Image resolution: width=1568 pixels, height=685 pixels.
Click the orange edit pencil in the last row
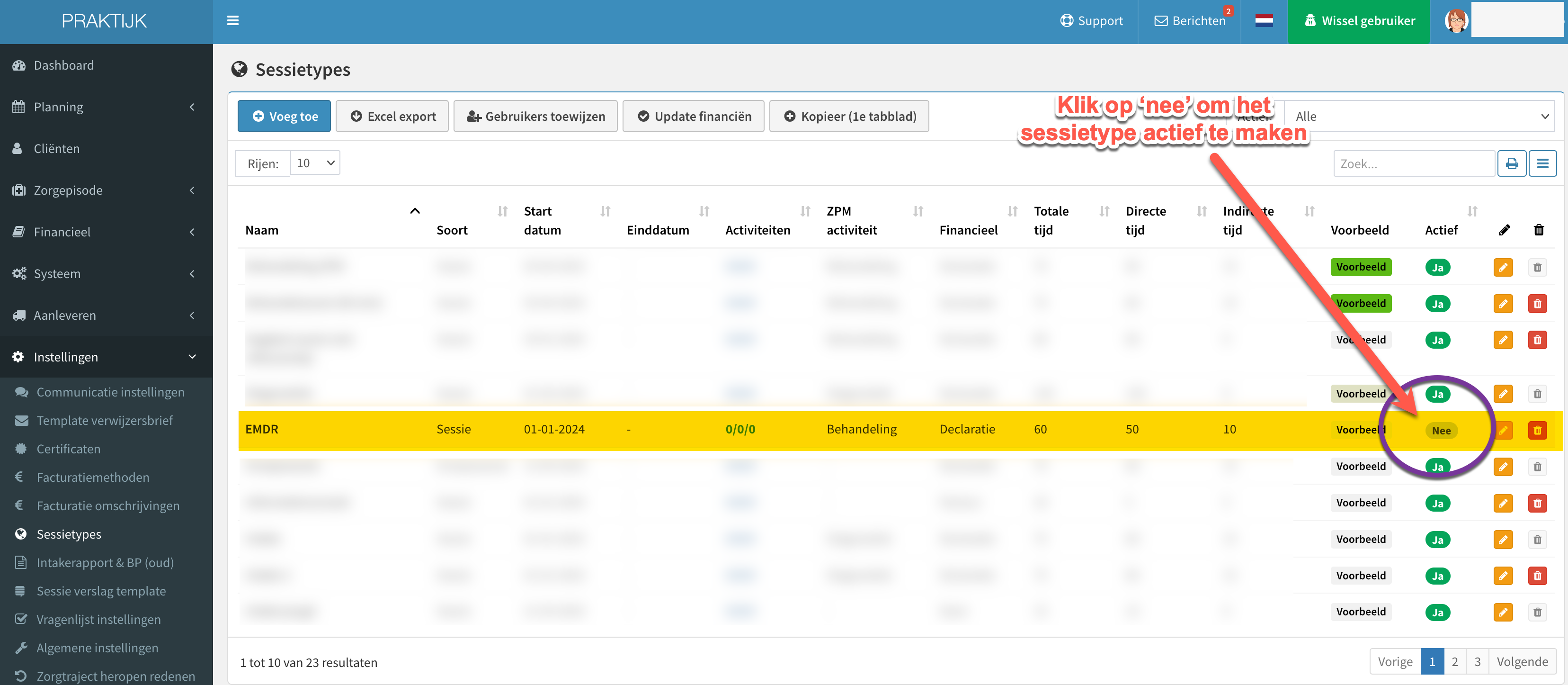tap(1503, 612)
